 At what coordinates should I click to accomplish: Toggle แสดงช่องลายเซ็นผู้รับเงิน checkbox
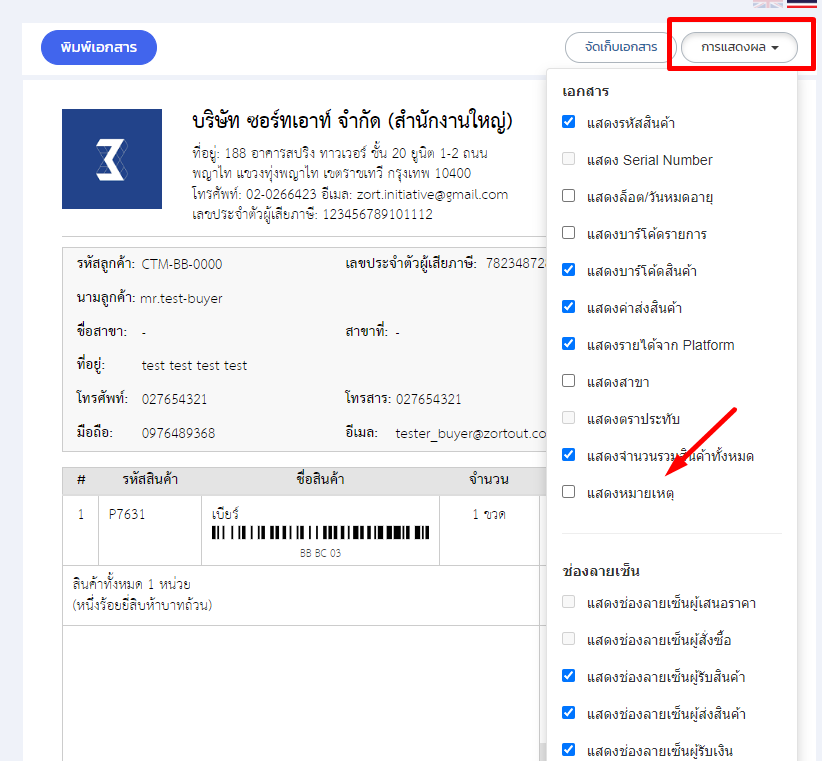pyautogui.click(x=569, y=750)
